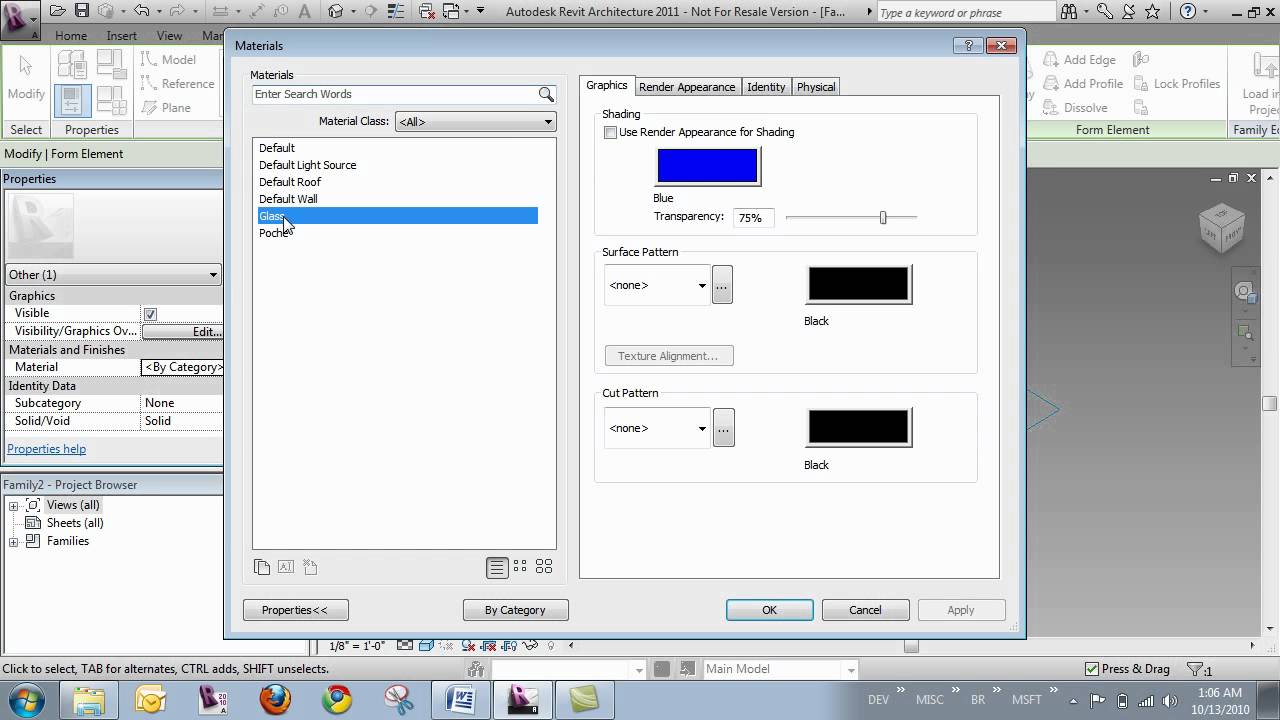
Task: Apply changes with the Apply button
Action: point(960,609)
